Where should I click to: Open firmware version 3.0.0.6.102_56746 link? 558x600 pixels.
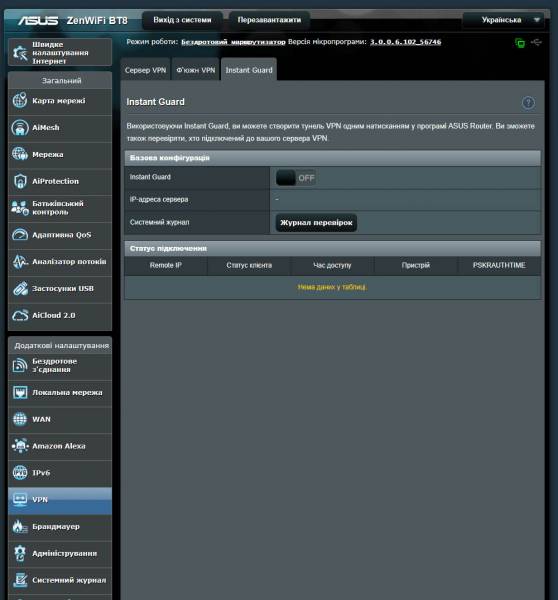coord(405,42)
